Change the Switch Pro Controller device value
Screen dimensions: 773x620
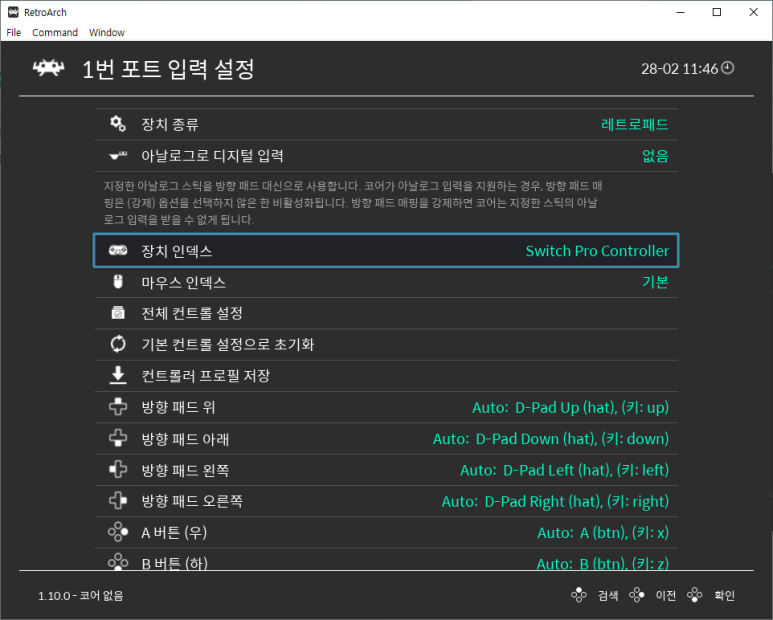(597, 251)
